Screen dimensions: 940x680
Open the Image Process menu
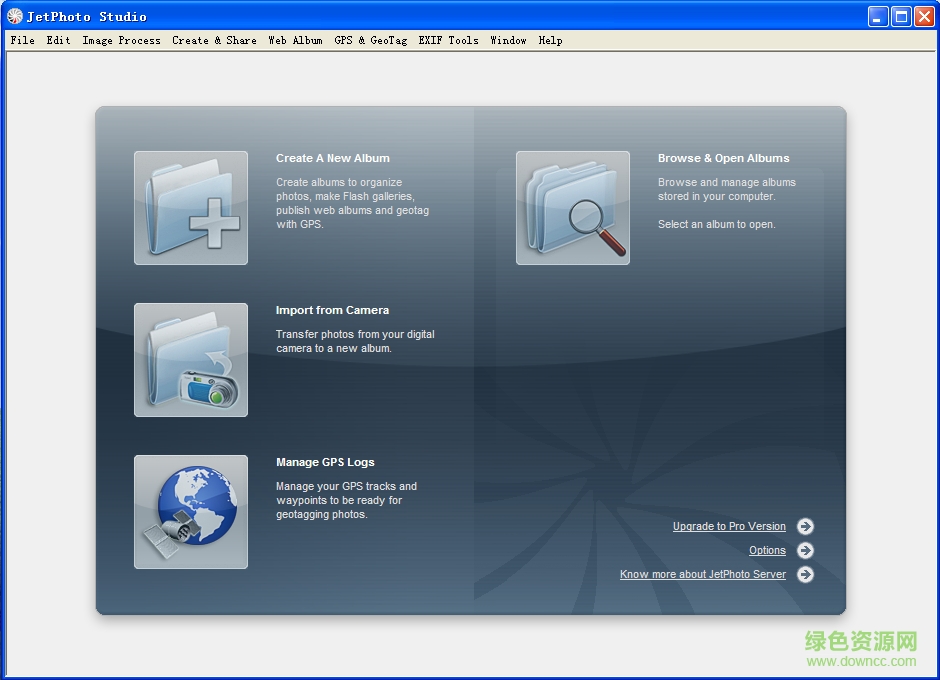pos(121,41)
